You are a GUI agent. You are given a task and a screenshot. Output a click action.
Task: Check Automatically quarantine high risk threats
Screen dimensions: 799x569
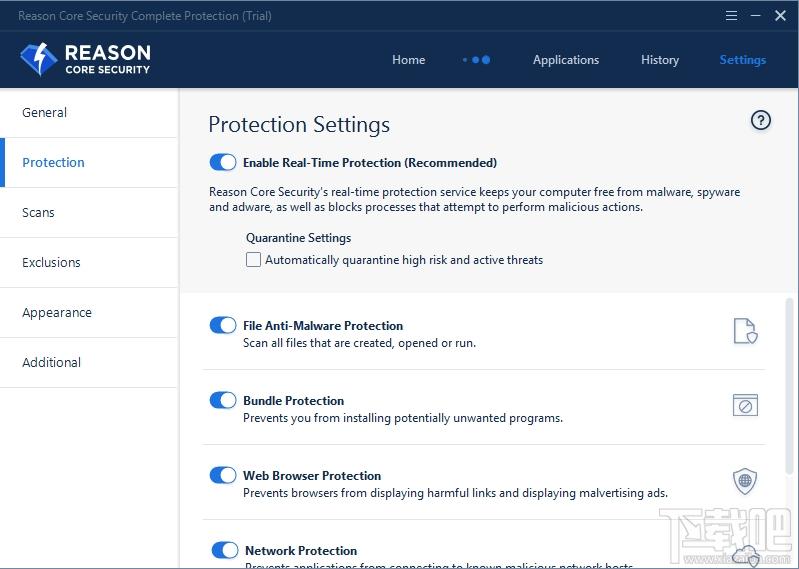tap(253, 260)
